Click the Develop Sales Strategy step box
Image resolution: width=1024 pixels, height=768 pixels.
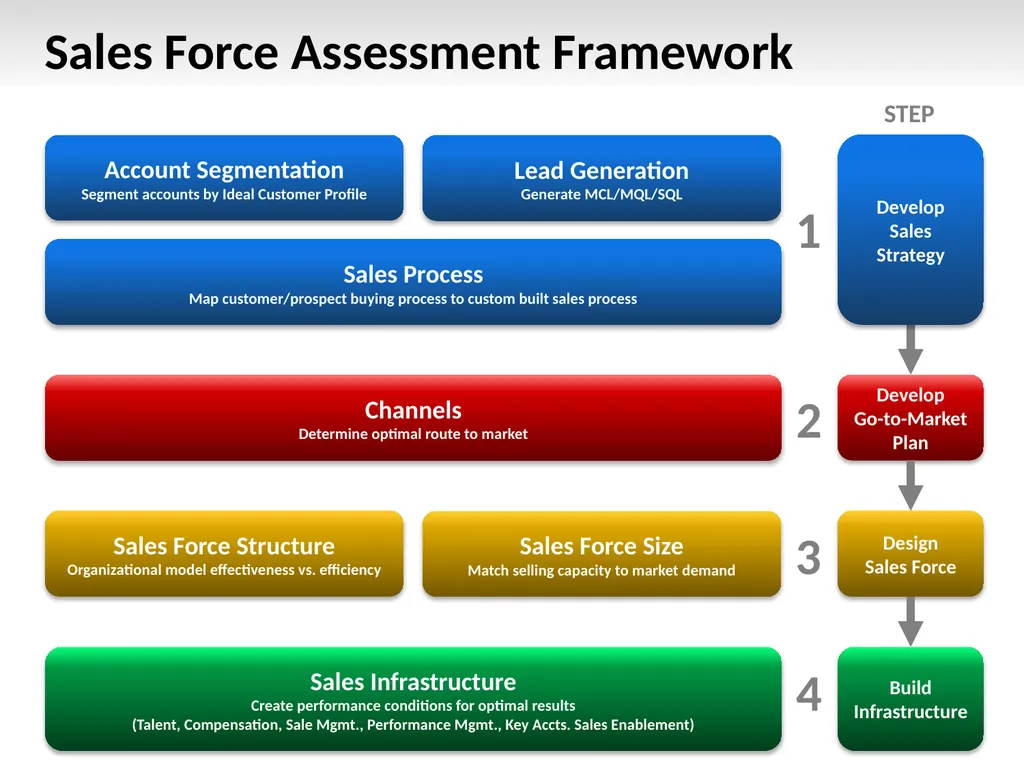tap(910, 231)
